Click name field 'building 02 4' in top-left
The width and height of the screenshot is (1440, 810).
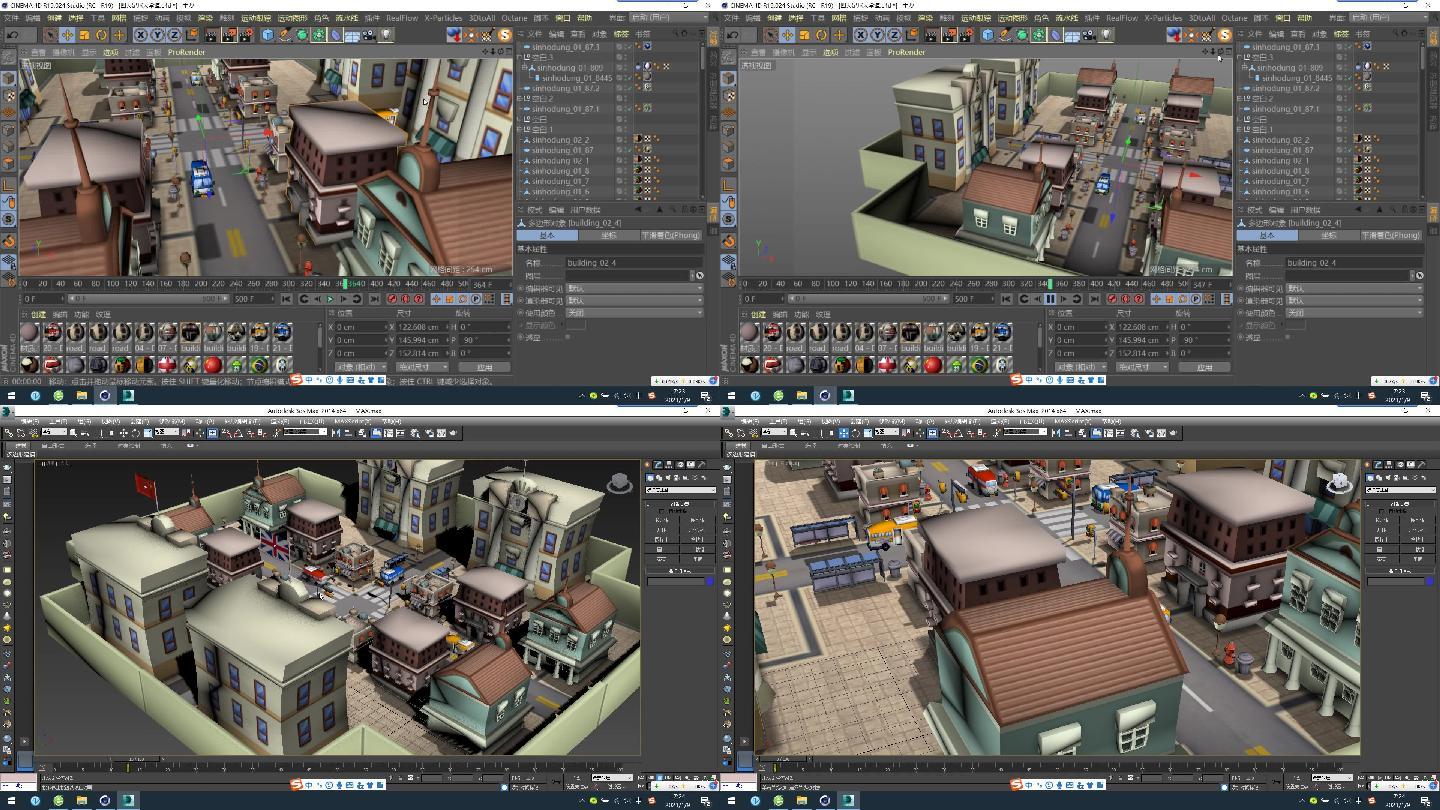[632, 263]
